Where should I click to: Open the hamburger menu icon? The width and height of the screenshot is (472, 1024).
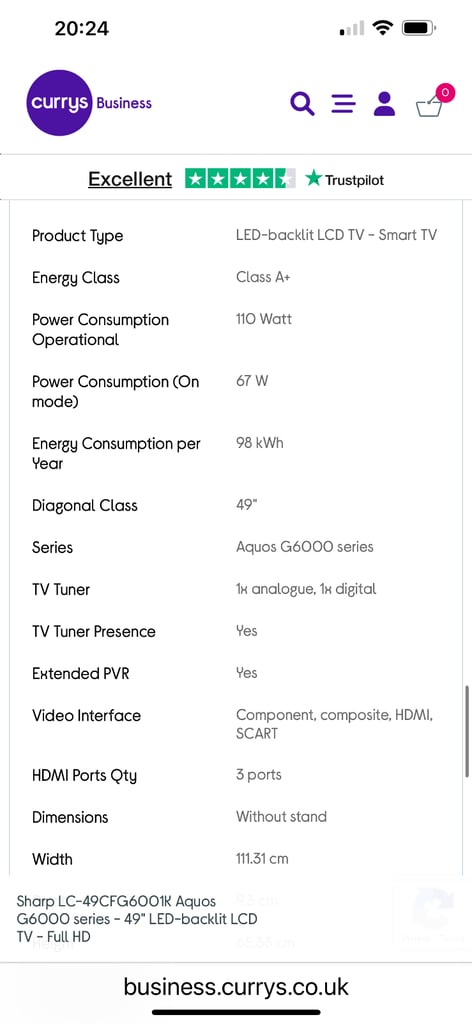tap(343, 104)
